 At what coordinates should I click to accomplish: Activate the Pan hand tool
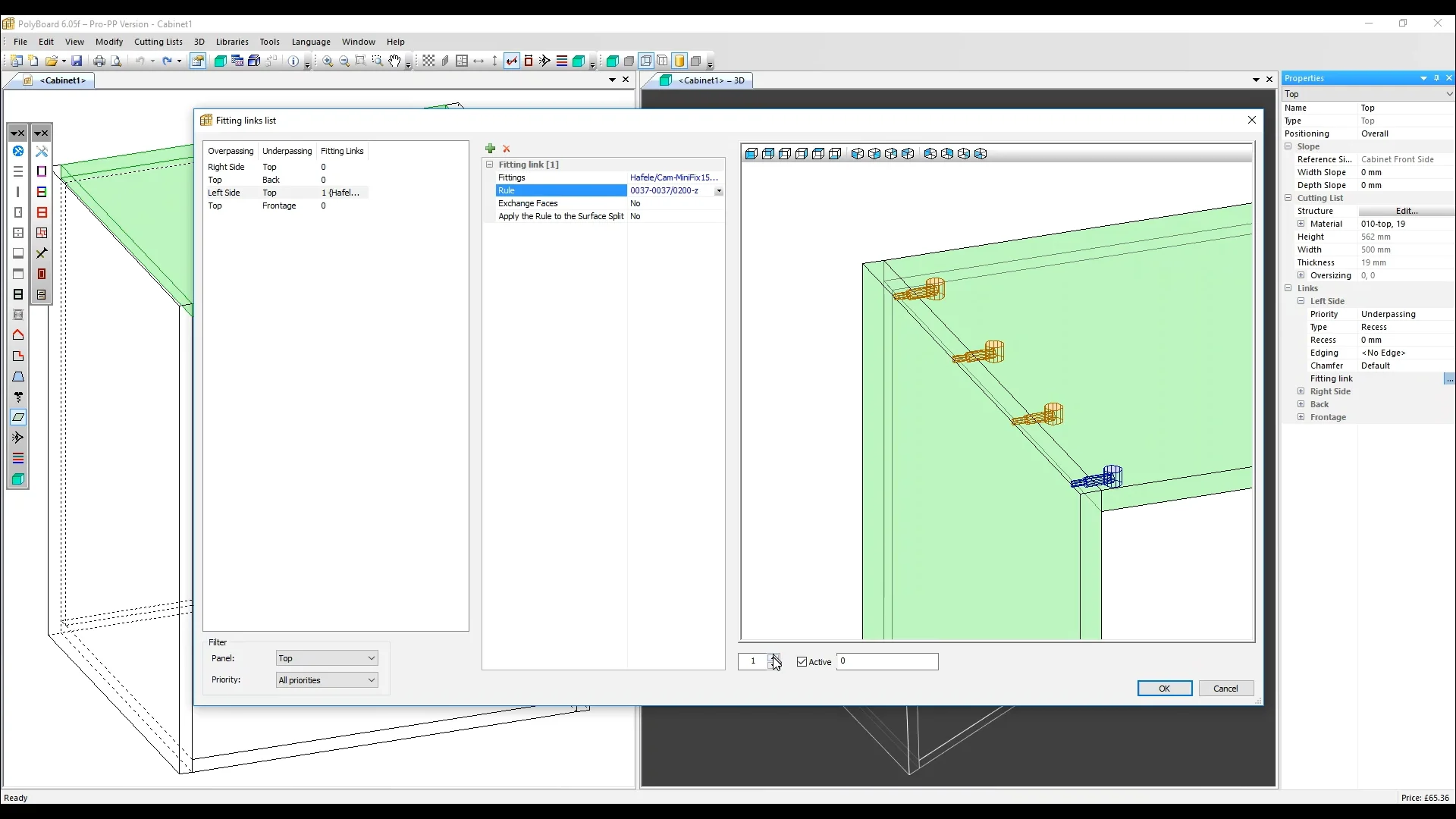click(394, 61)
